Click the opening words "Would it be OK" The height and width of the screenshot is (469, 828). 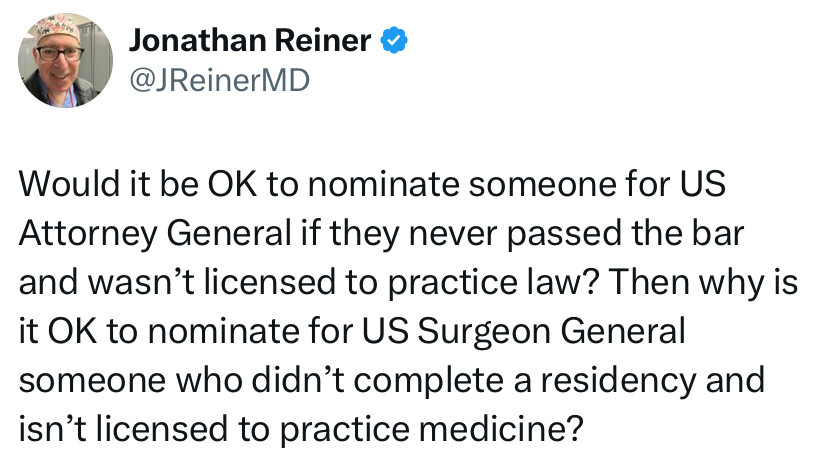point(137,184)
